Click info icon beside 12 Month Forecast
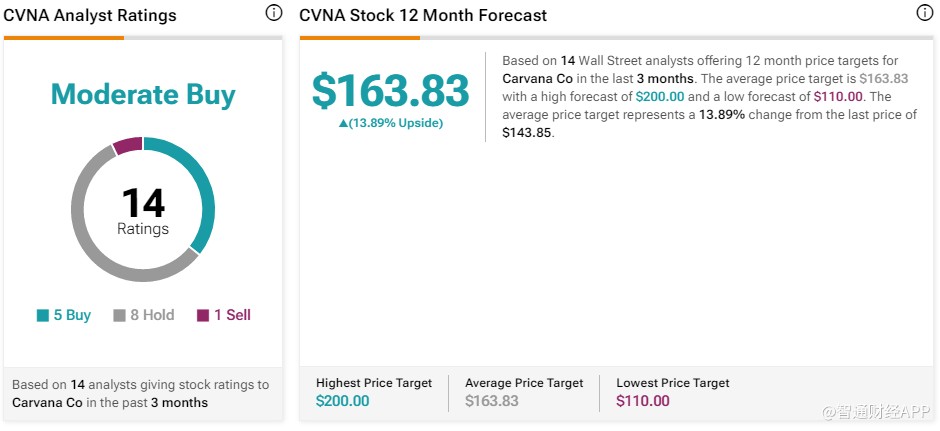The width and height of the screenshot is (940, 431). point(925,13)
